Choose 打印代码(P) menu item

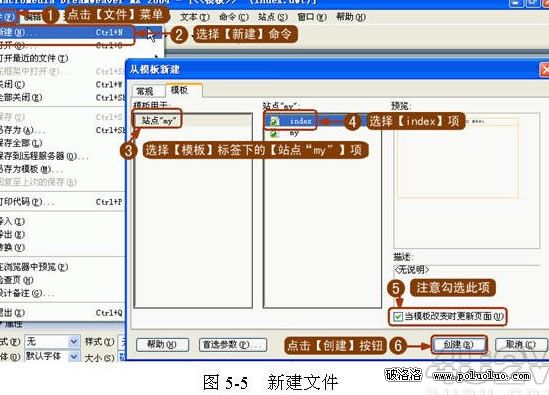(x=63, y=202)
